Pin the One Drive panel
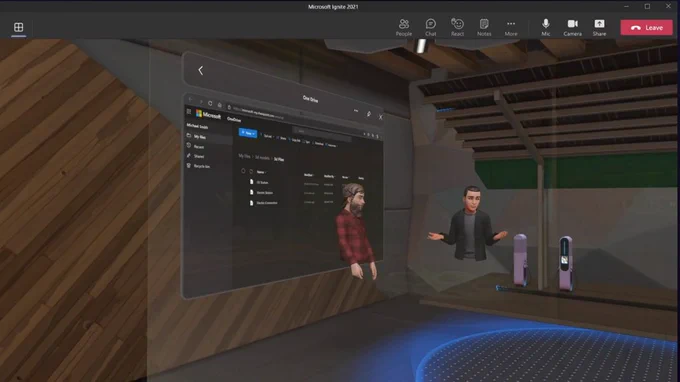This screenshot has height=382, width=680. coord(369,114)
